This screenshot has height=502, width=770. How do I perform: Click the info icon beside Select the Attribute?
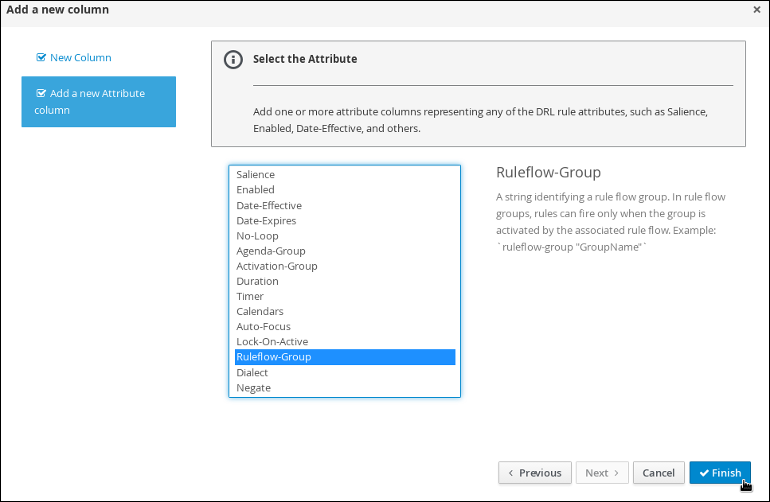(233, 59)
